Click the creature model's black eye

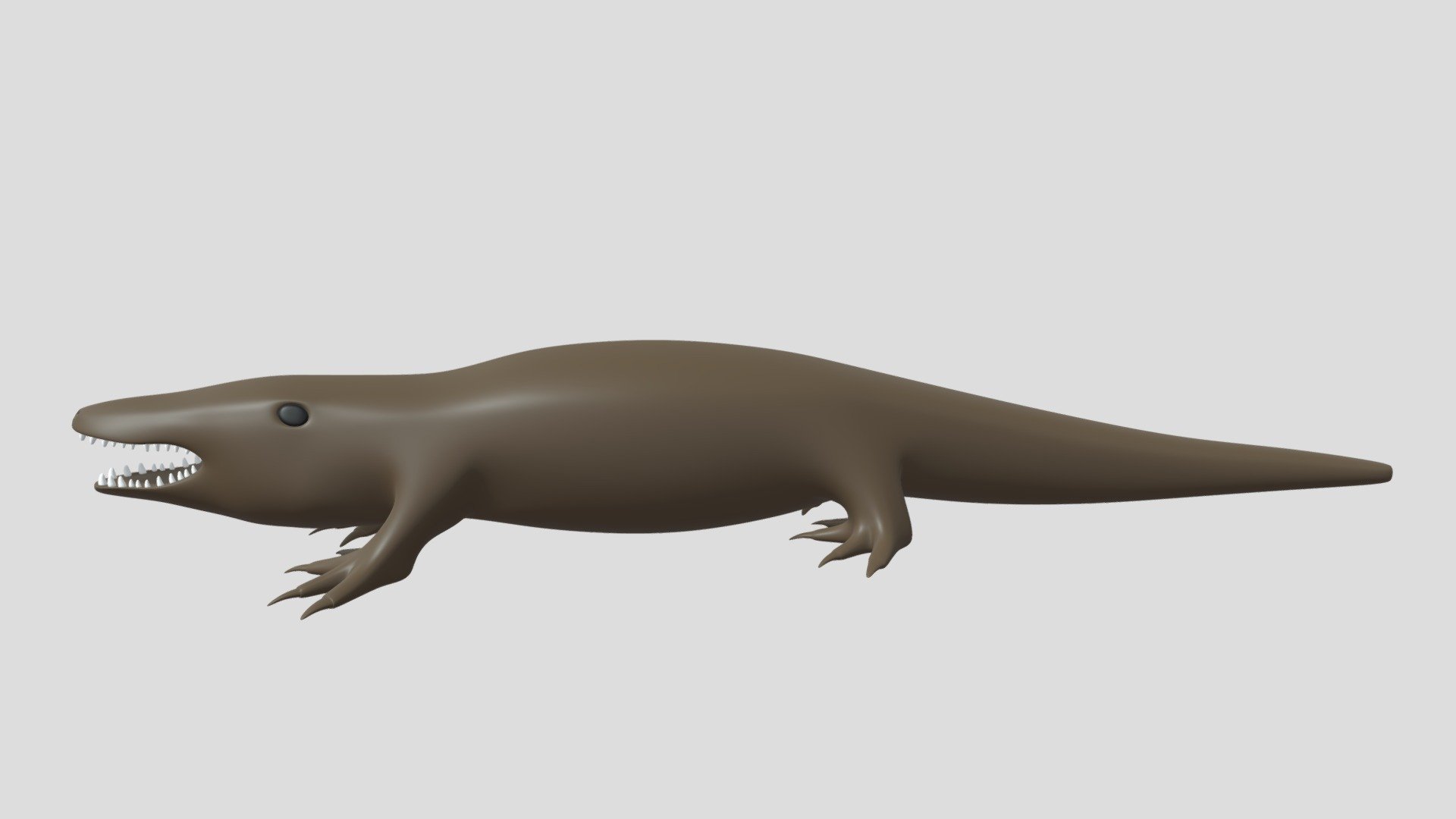(292, 414)
